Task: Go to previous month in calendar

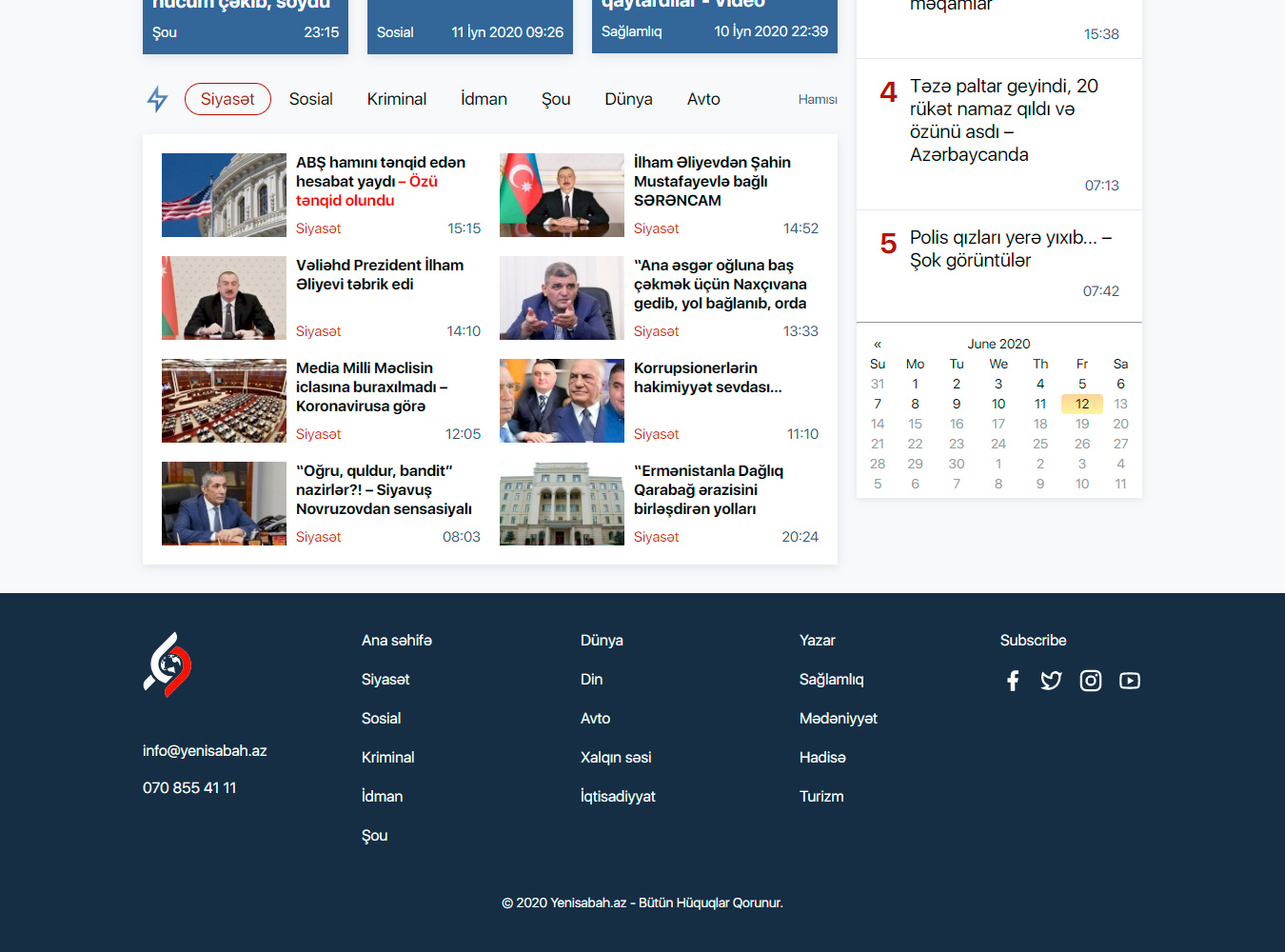Action: [878, 344]
